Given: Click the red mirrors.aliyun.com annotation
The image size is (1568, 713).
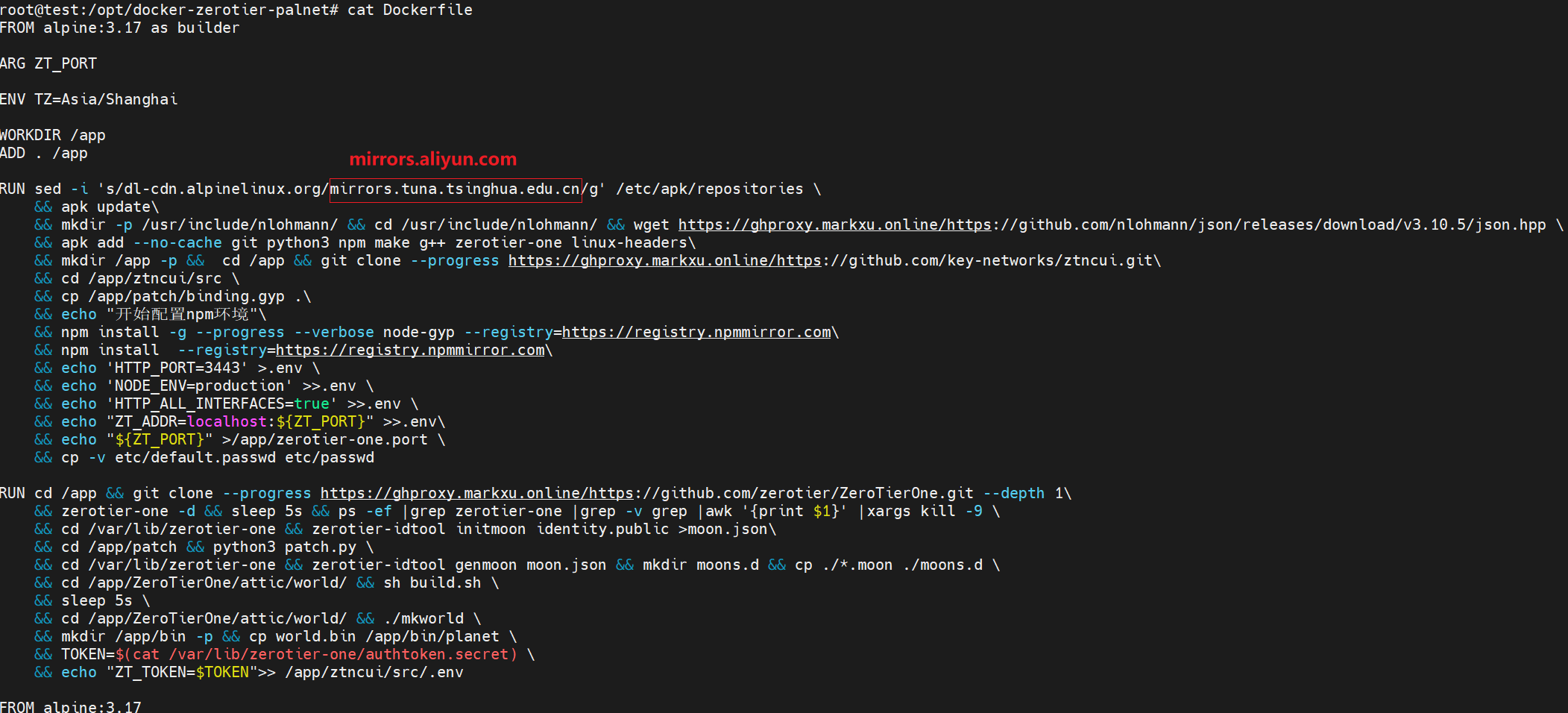Looking at the screenshot, I should pos(432,159).
